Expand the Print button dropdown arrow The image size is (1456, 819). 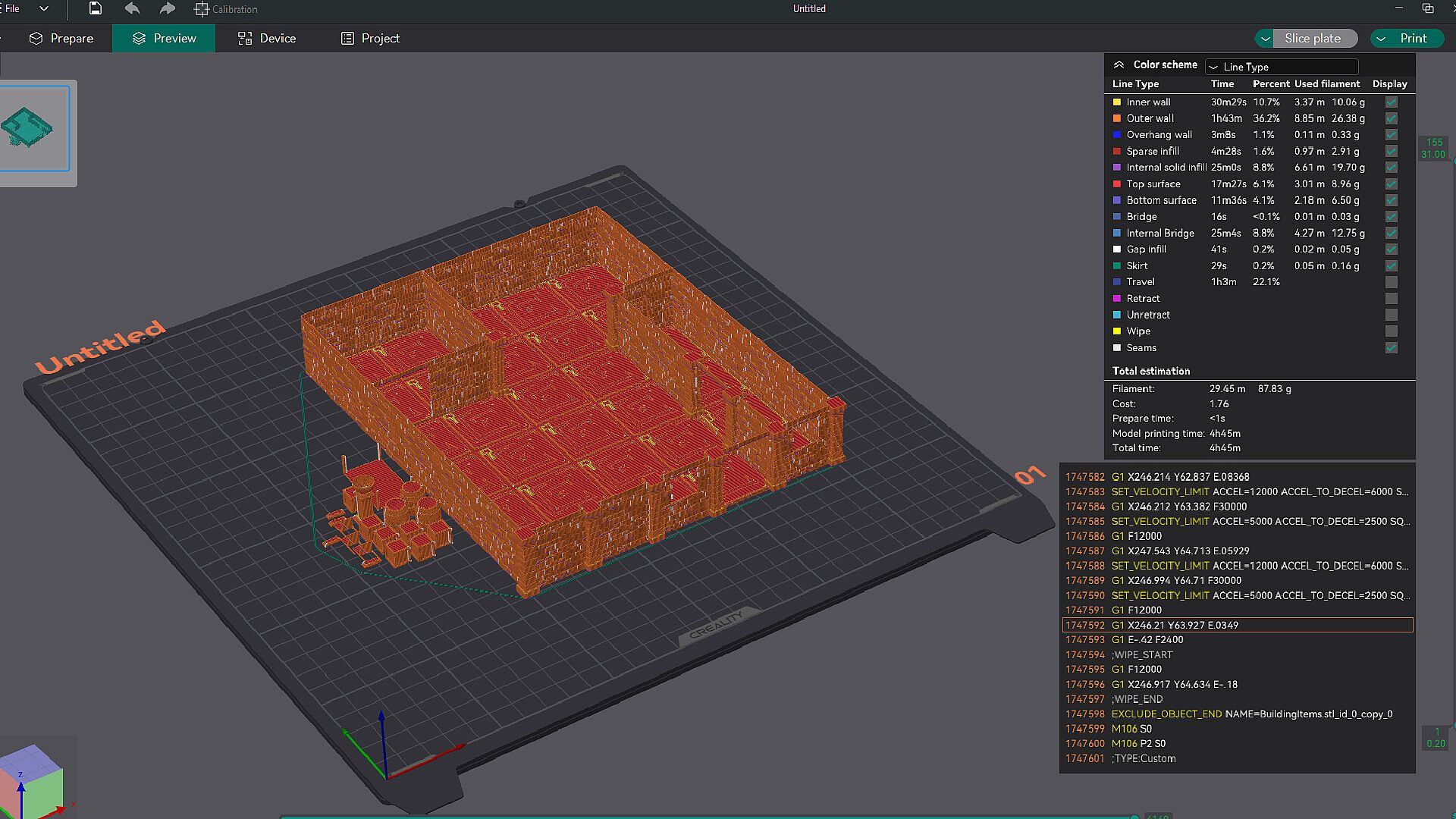point(1381,39)
